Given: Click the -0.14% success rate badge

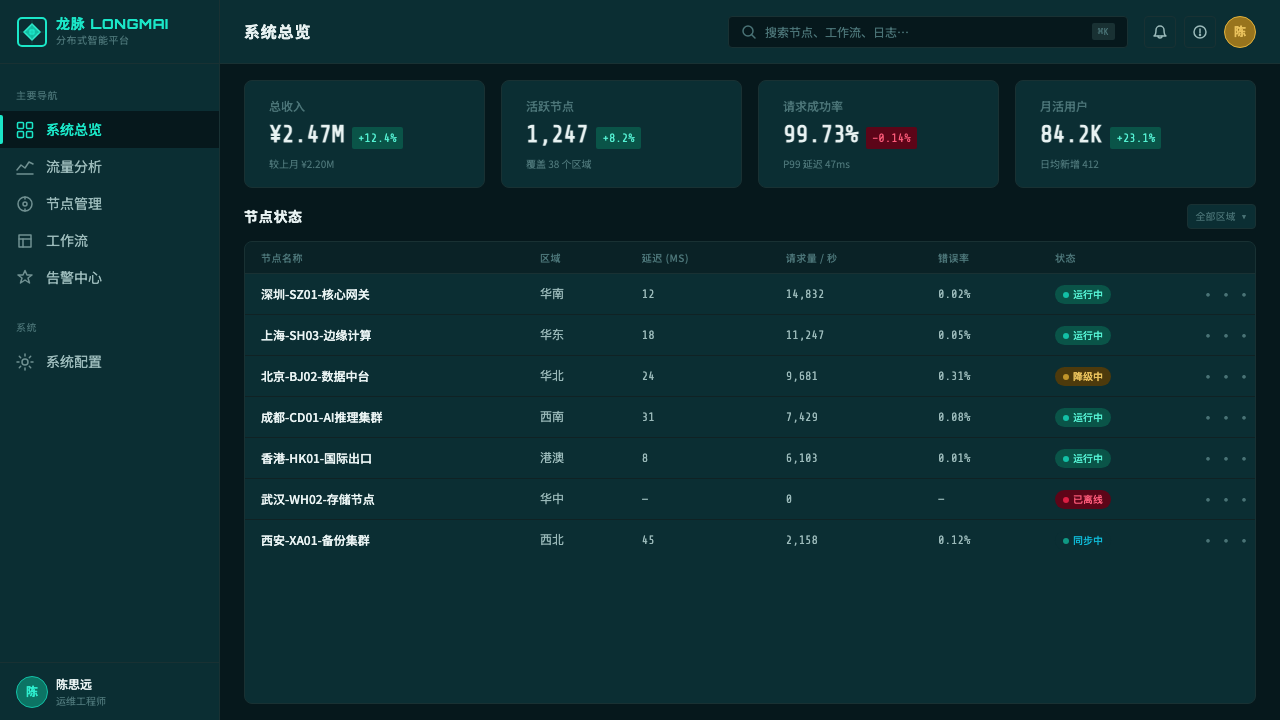Looking at the screenshot, I should click(891, 138).
